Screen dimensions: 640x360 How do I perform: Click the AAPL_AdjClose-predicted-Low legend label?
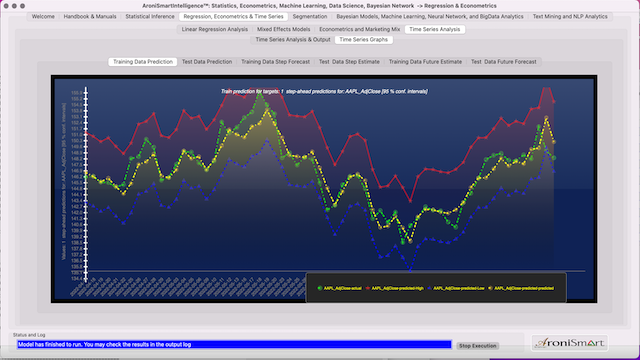click(x=458, y=288)
